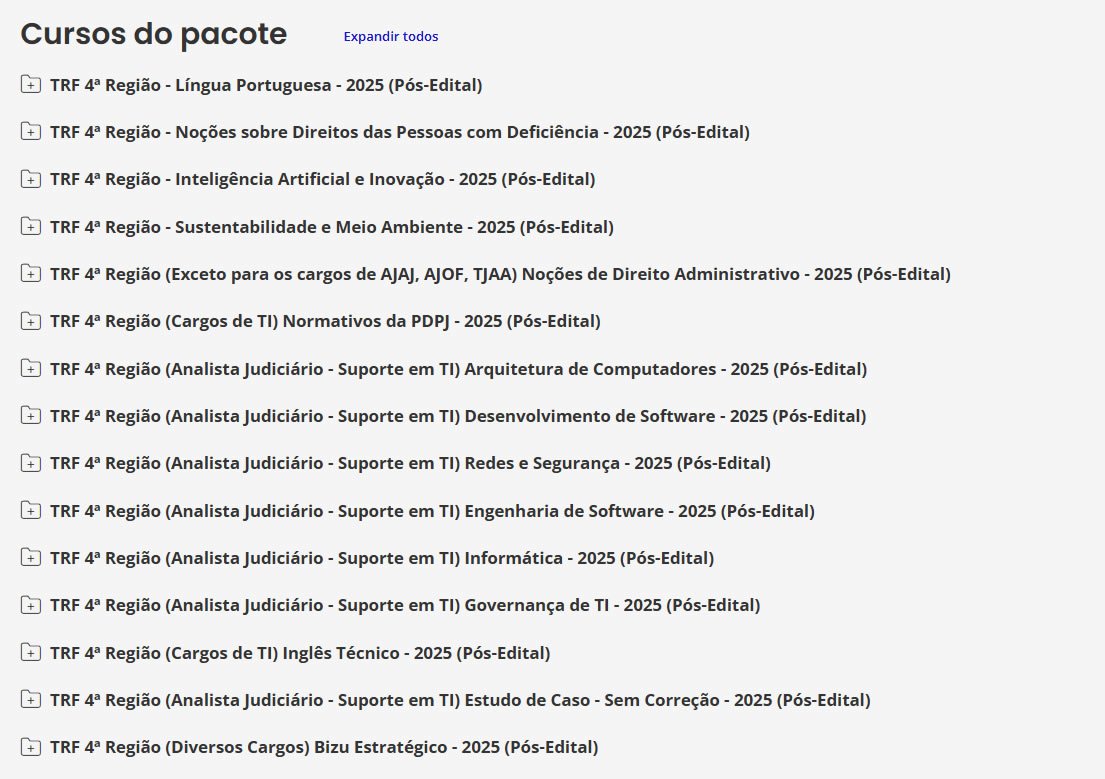This screenshot has width=1105, height=779.
Task: Click folder icon next to Informática course
Action: [31, 558]
